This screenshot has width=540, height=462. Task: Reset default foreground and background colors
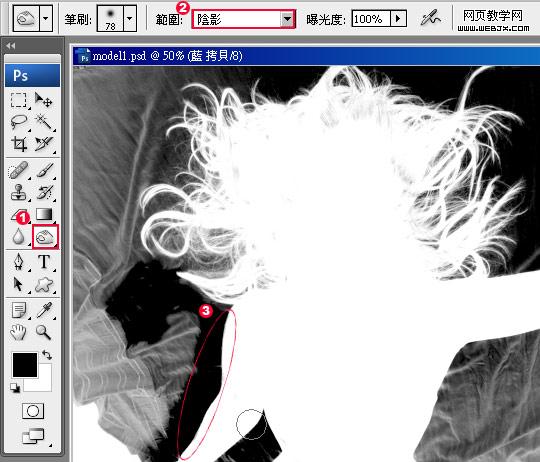(15, 388)
